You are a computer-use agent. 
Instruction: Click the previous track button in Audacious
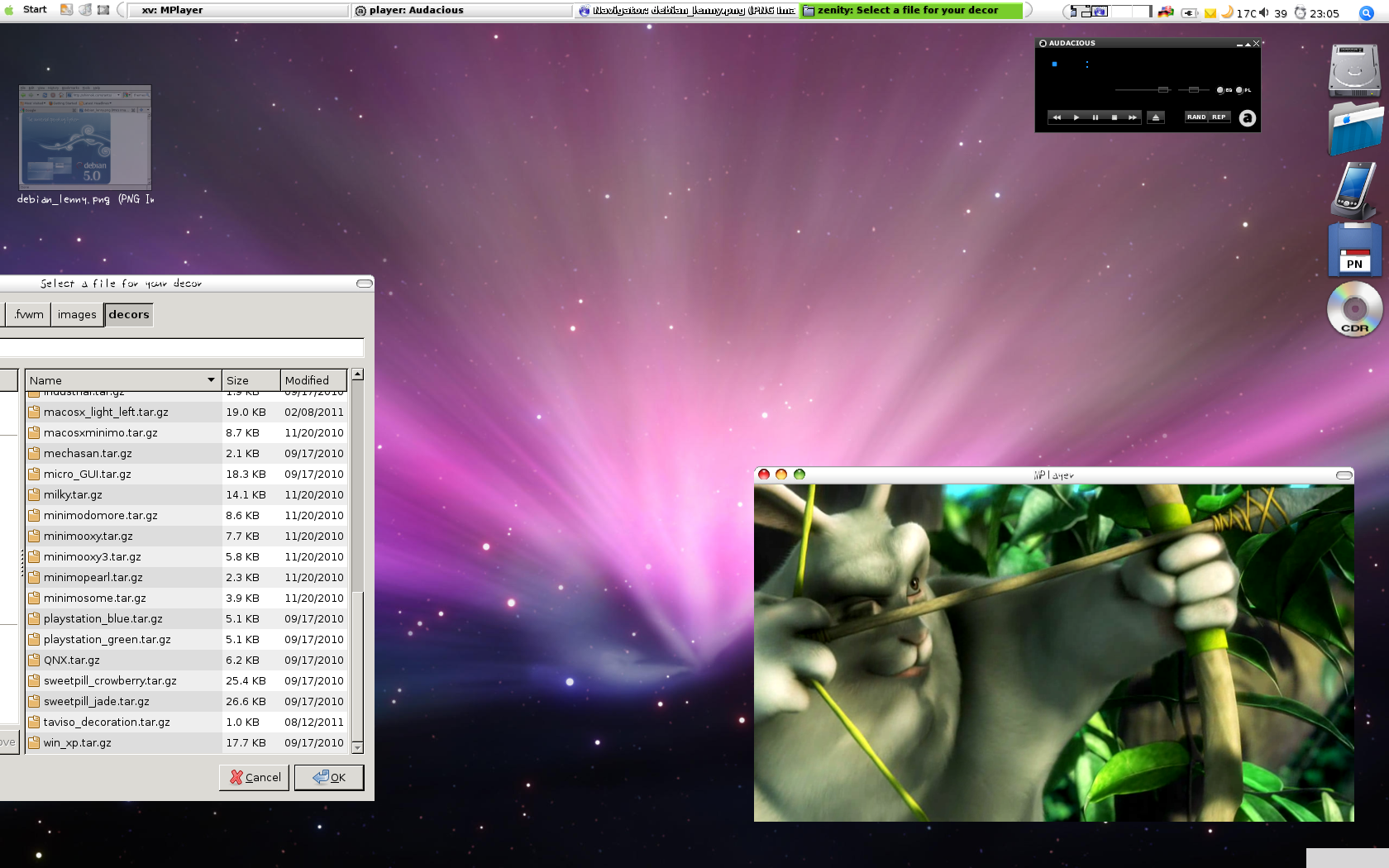[1057, 117]
